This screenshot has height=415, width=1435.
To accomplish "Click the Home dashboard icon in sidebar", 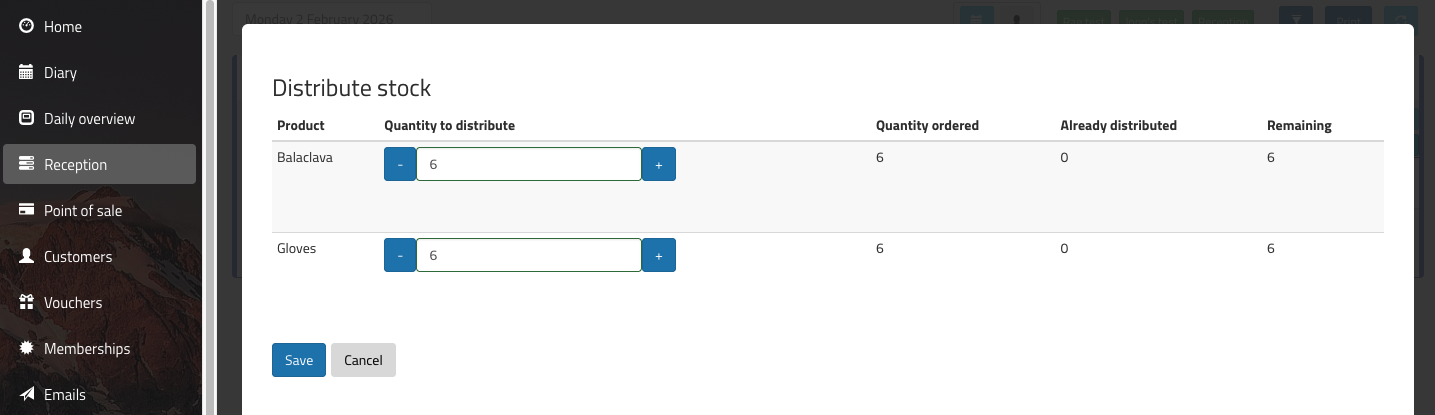I will click(x=27, y=26).
